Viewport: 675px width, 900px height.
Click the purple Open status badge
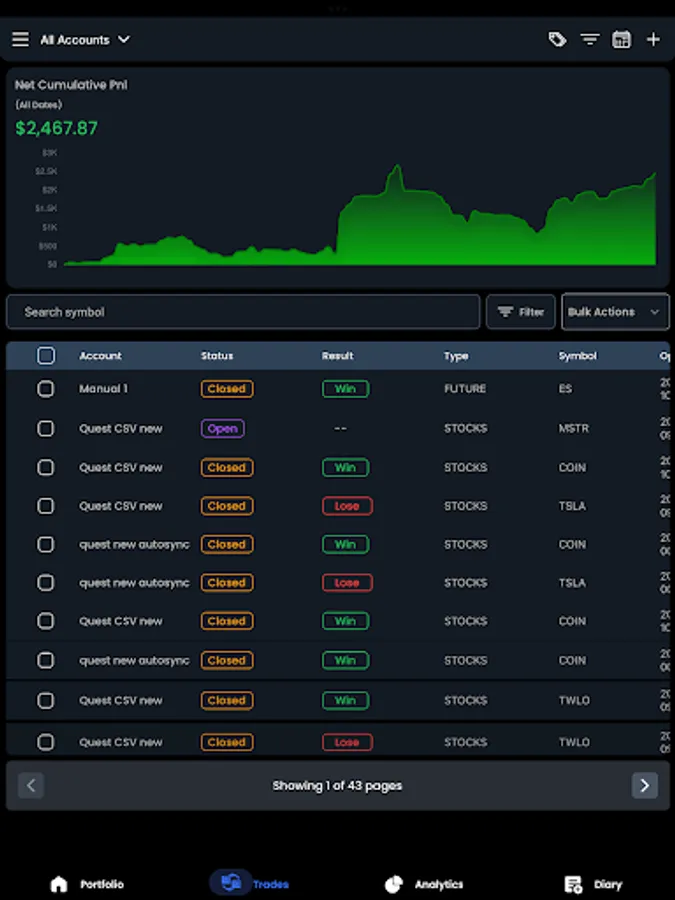(x=223, y=428)
